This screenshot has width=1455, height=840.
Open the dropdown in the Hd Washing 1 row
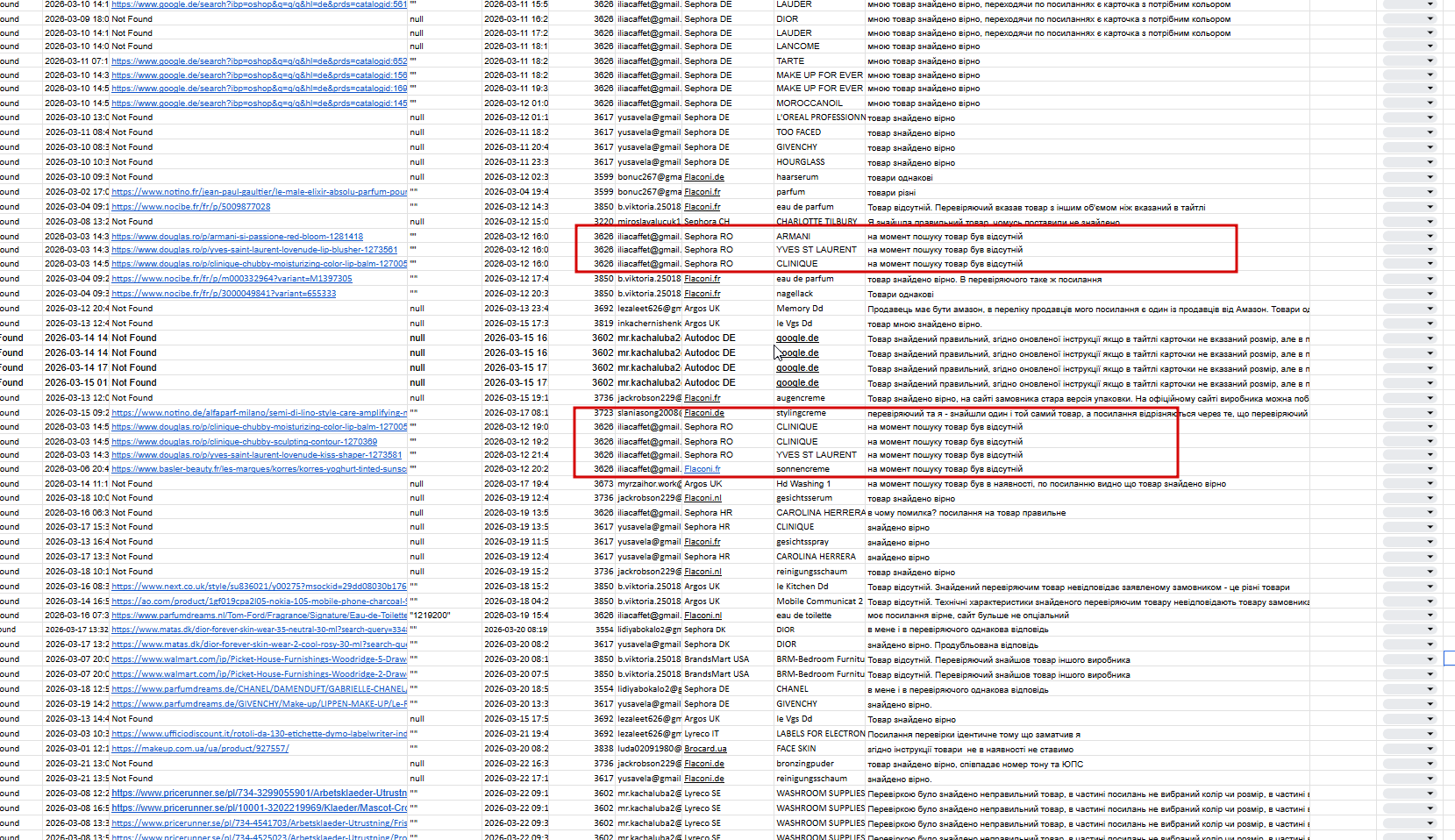[1409, 484]
